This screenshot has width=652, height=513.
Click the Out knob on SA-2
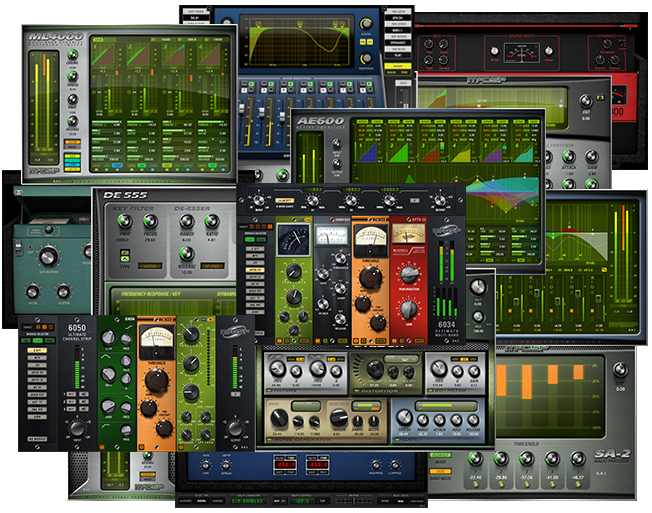620,370
